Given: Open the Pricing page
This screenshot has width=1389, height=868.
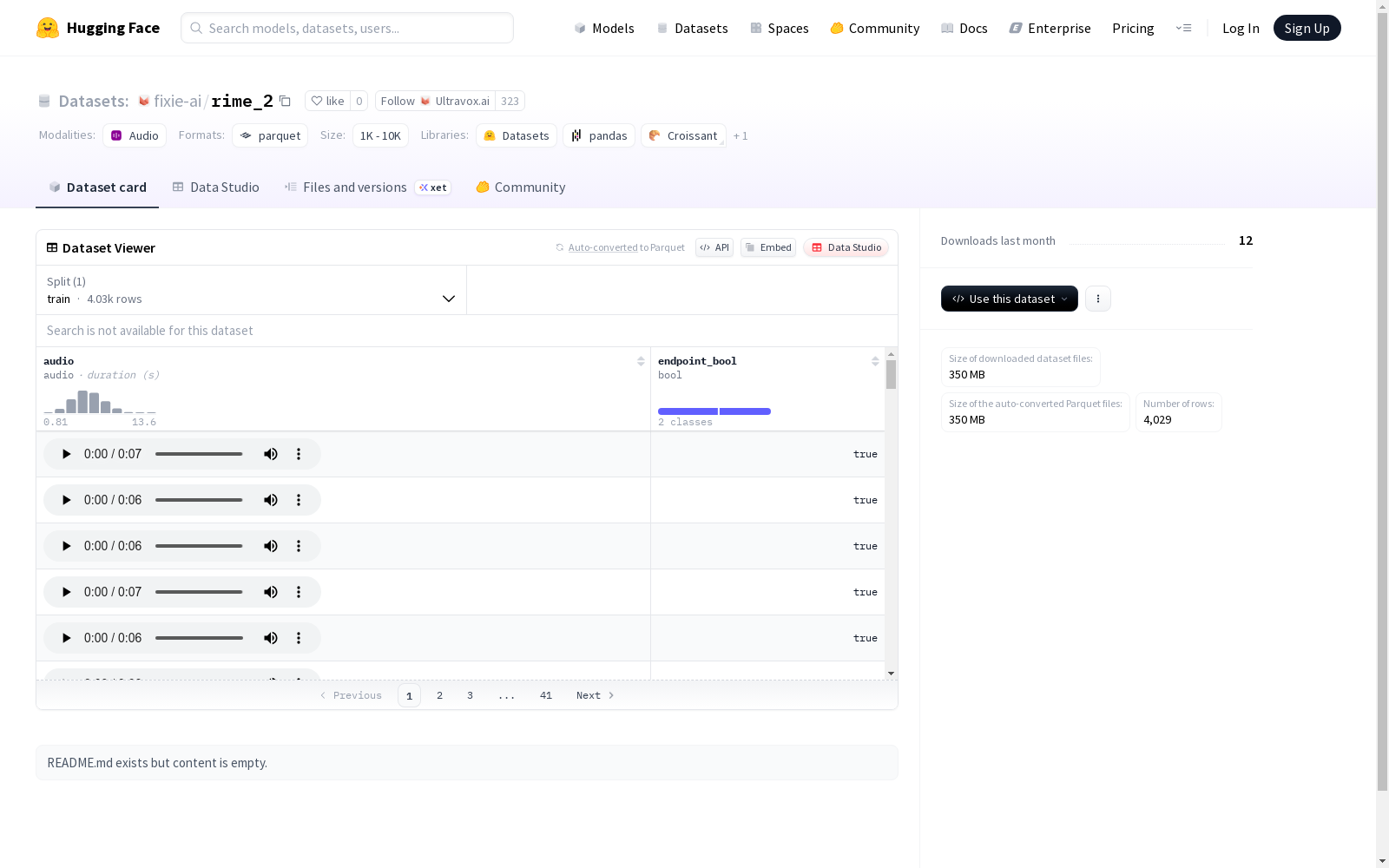Looking at the screenshot, I should [1133, 28].
